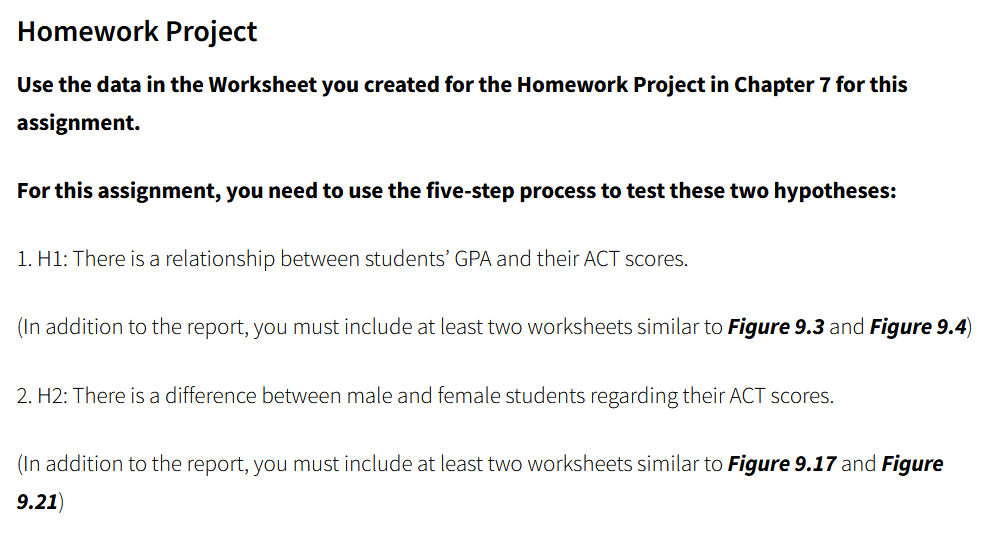The width and height of the screenshot is (984, 535).
Task: Click the 9.21 figure number
Action: point(37,501)
